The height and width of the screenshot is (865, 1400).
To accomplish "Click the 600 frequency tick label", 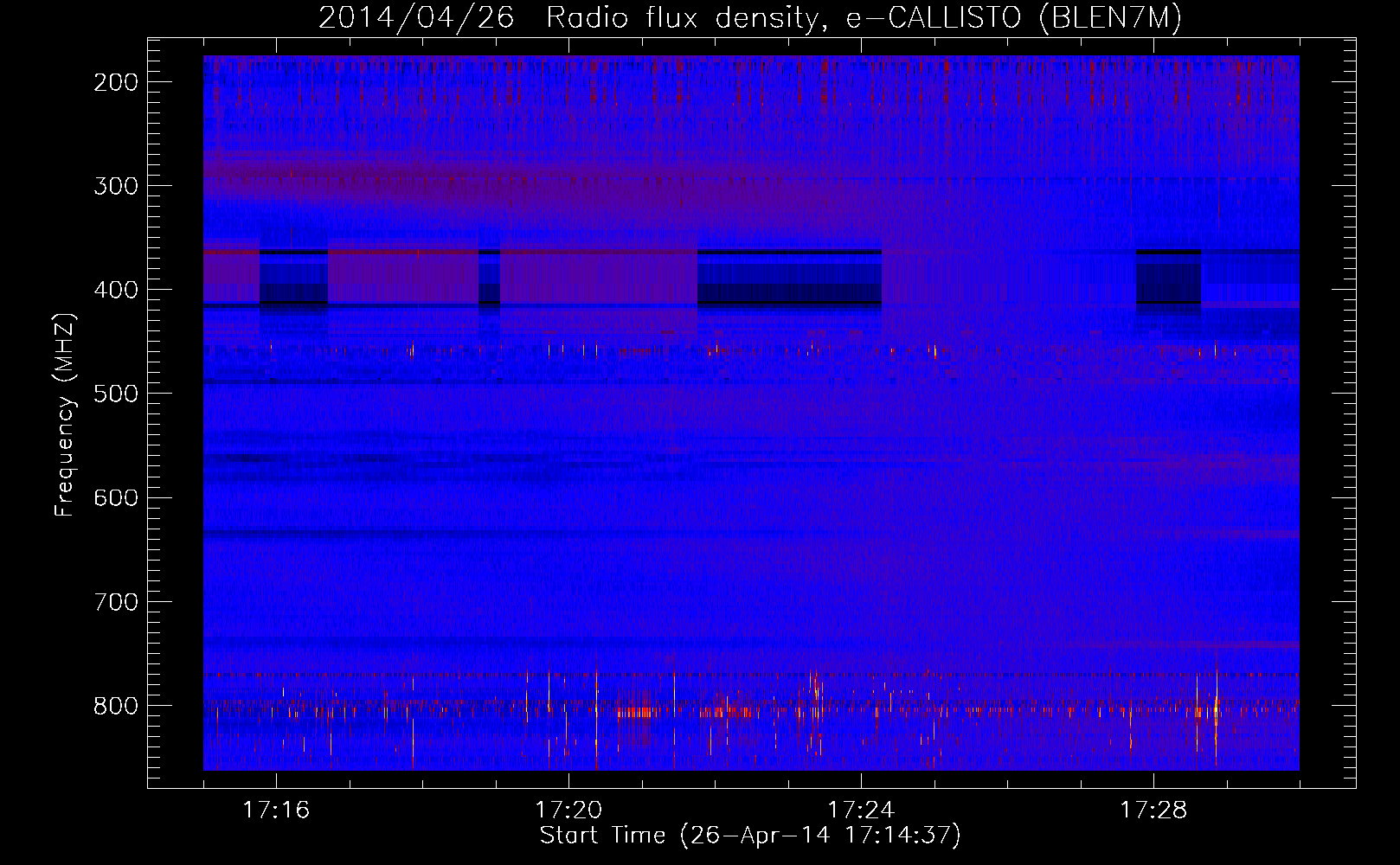I will (116, 497).
